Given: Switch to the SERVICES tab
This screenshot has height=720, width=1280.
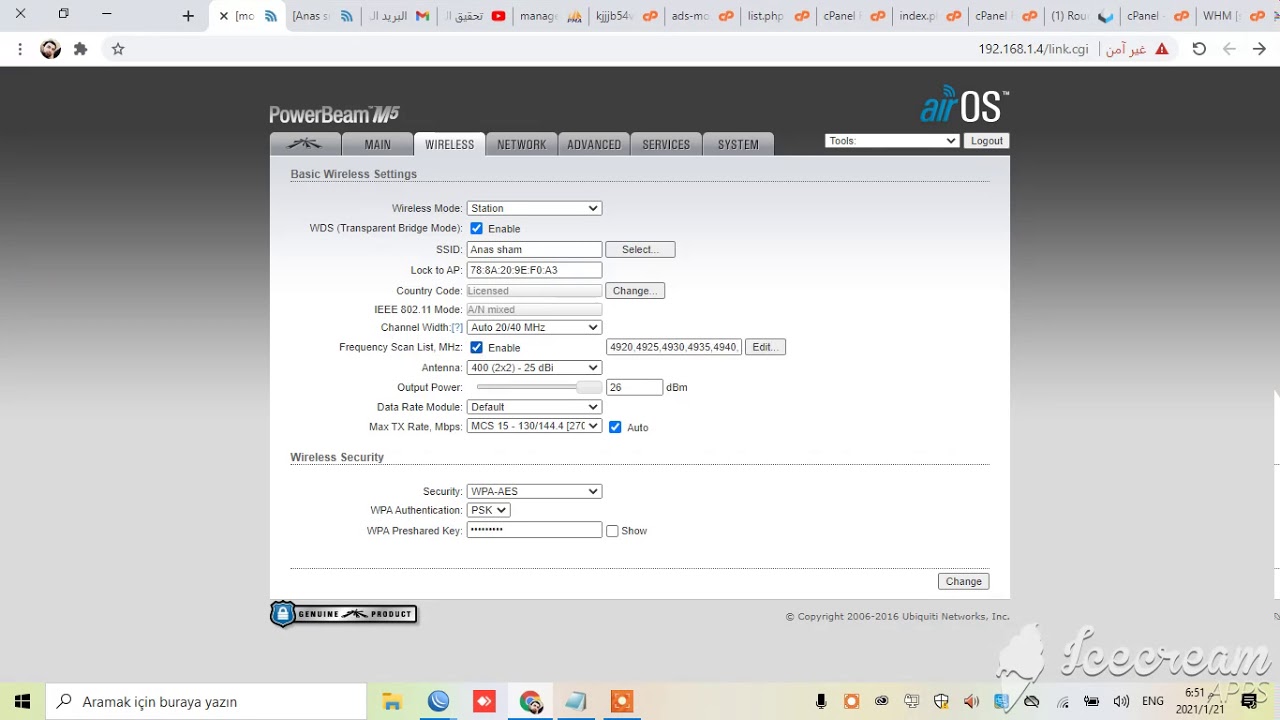Looking at the screenshot, I should point(666,144).
